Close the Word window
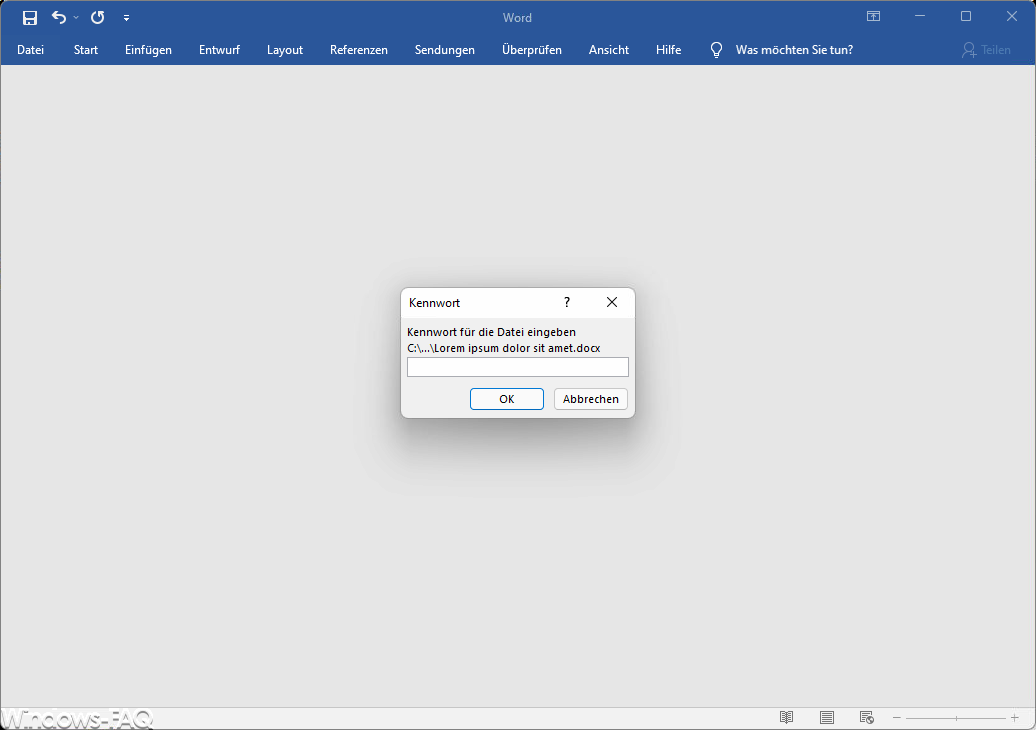The width and height of the screenshot is (1036, 730). [1012, 17]
